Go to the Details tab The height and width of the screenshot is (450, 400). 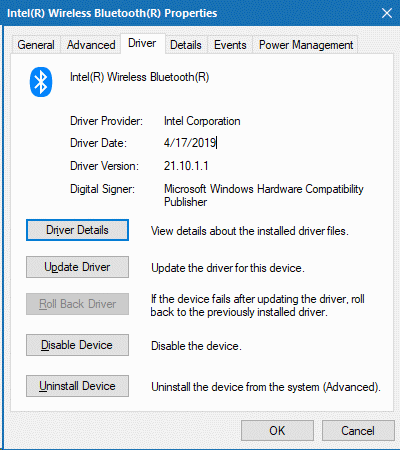(186, 45)
